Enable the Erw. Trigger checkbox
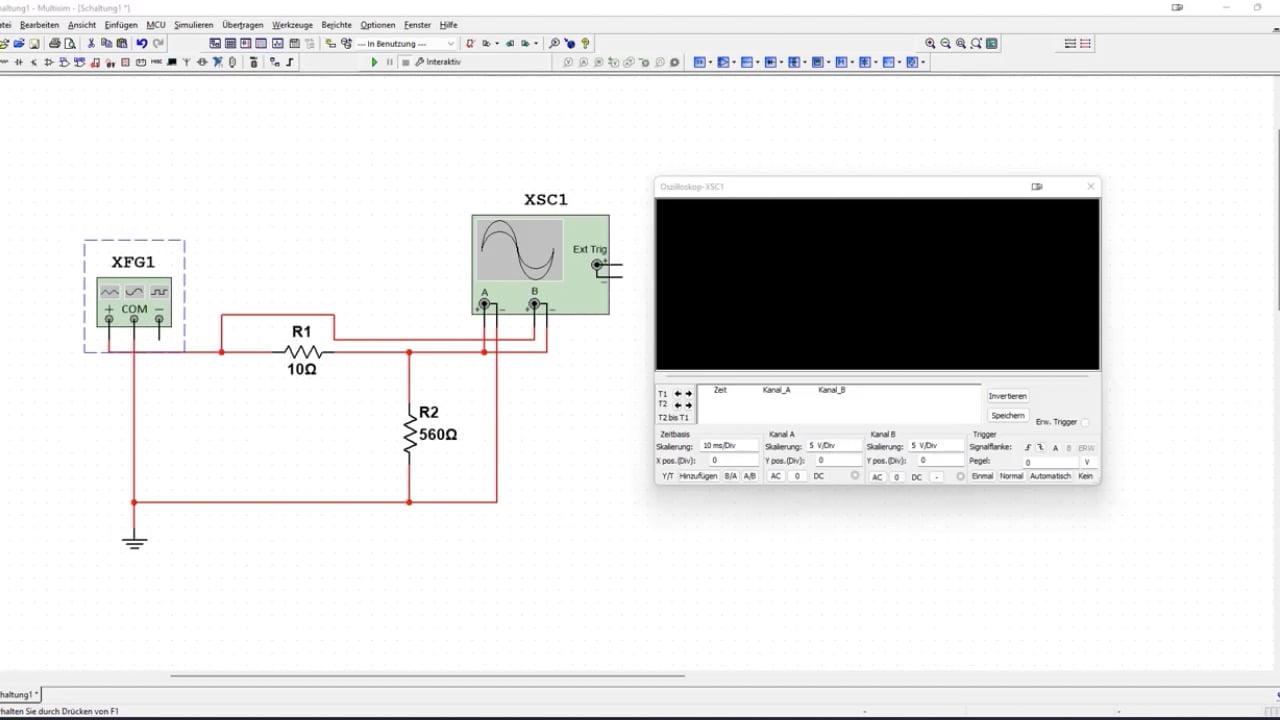 coord(1085,422)
